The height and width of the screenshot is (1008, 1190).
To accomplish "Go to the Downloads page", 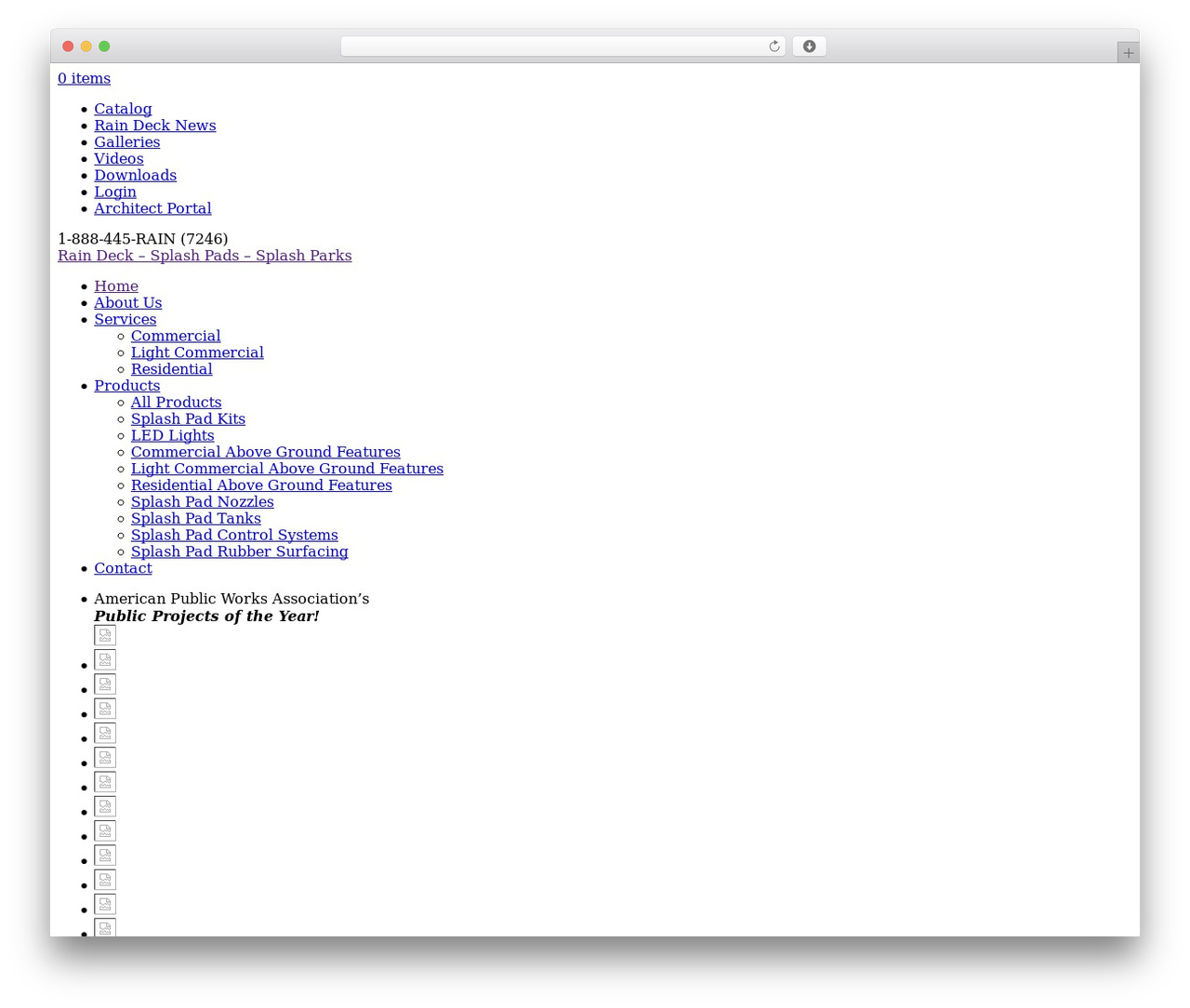I will 135,176.
